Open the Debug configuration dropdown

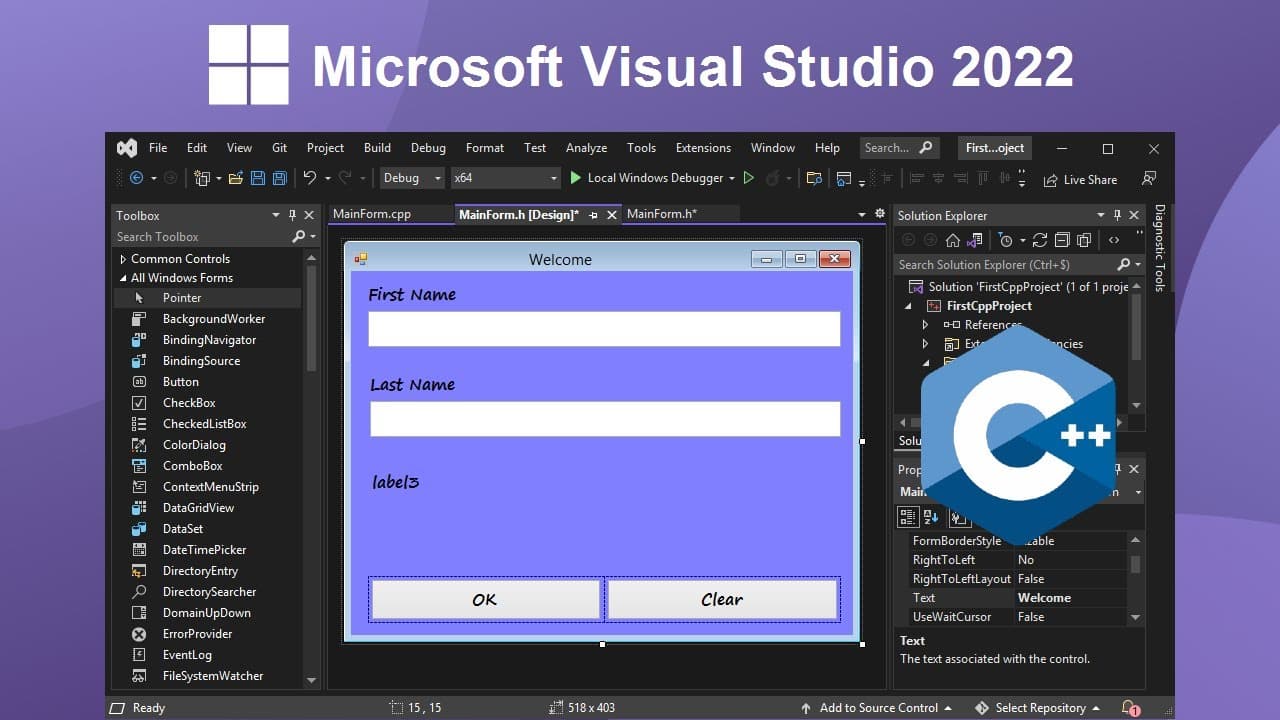412,178
